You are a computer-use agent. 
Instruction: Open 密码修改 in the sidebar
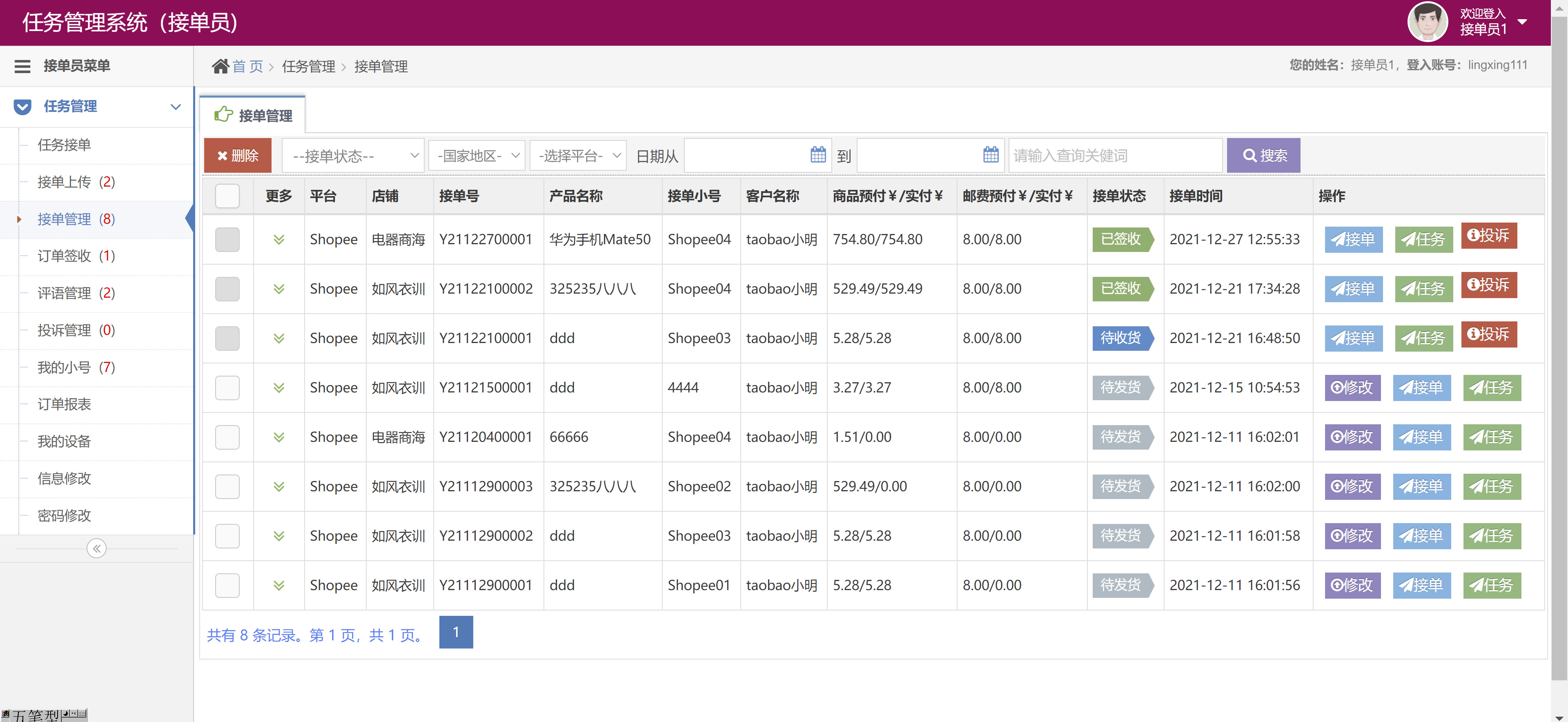coord(64,516)
